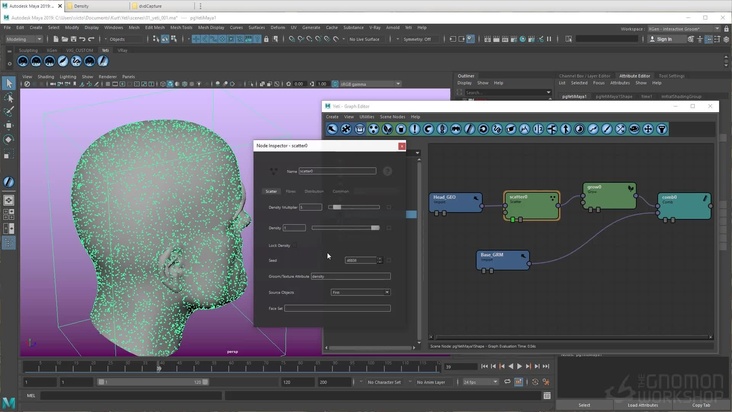The height and width of the screenshot is (412, 732).
Task: Open Scene Nodes menu in Graph Editor
Action: 392,117
